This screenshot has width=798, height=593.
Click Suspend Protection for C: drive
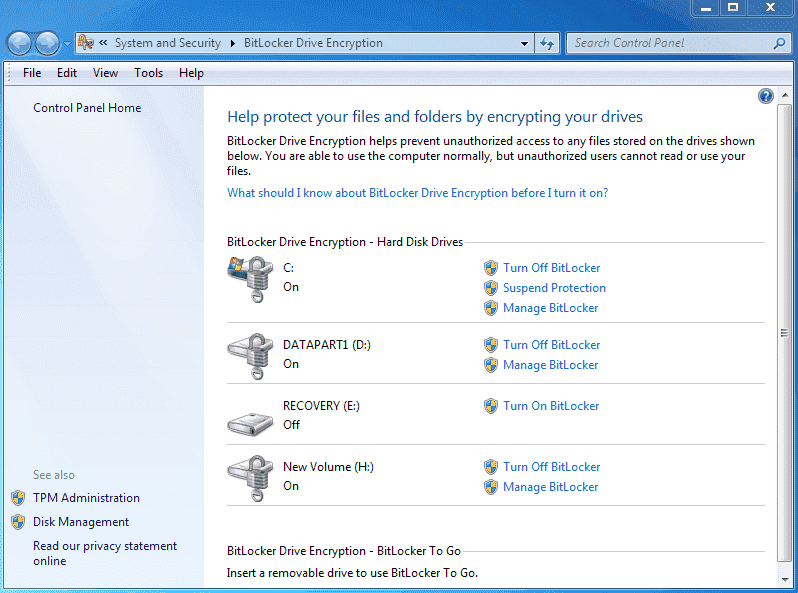[x=554, y=288]
